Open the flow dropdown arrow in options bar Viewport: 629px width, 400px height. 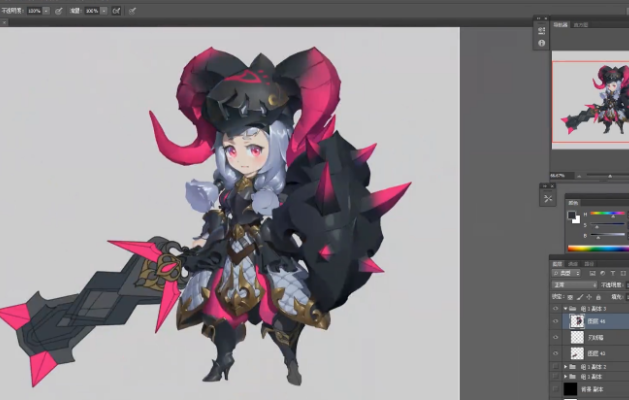pyautogui.click(x=104, y=11)
